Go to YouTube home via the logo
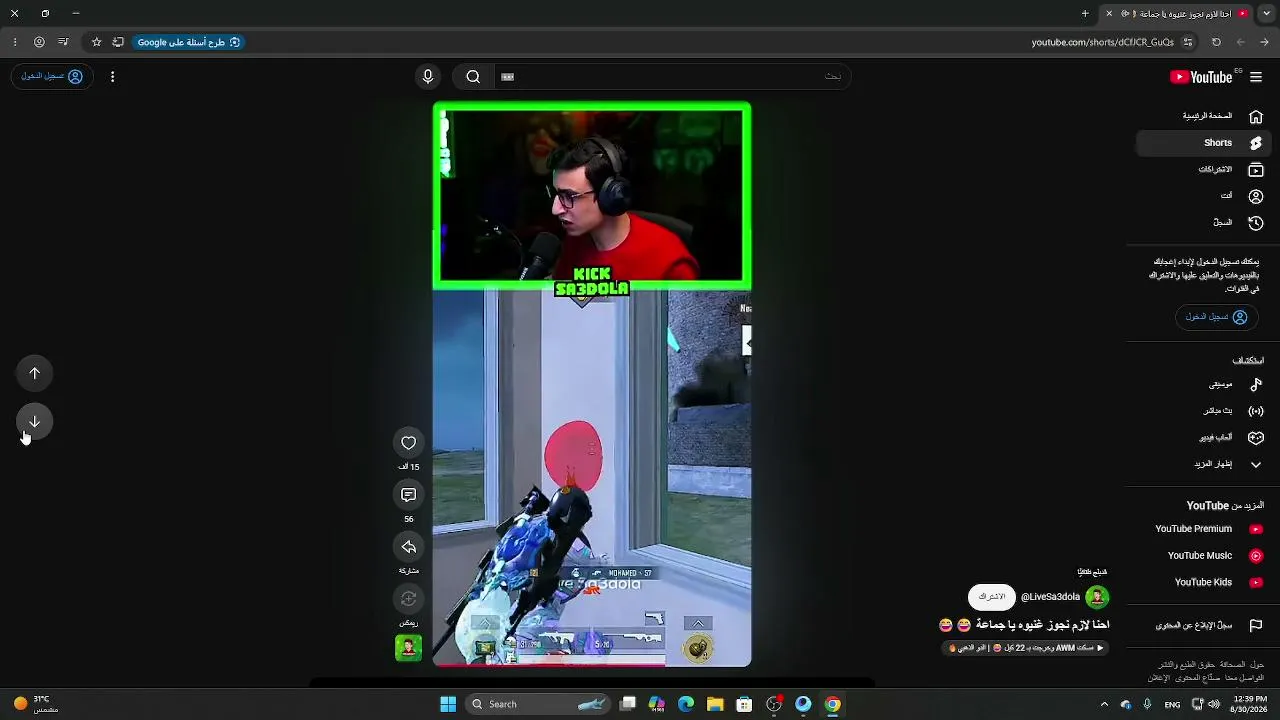Viewport: 1280px width, 720px height. pos(1201,77)
